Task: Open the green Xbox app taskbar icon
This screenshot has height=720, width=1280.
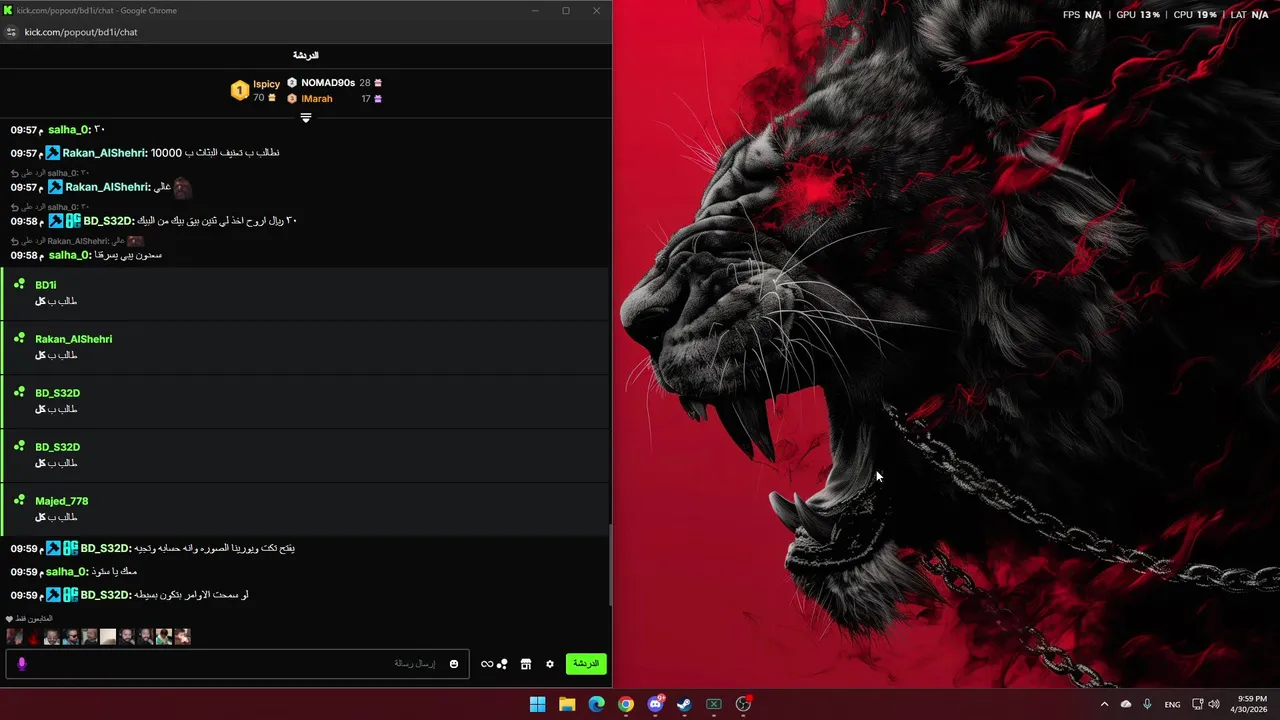Action: tap(714, 704)
